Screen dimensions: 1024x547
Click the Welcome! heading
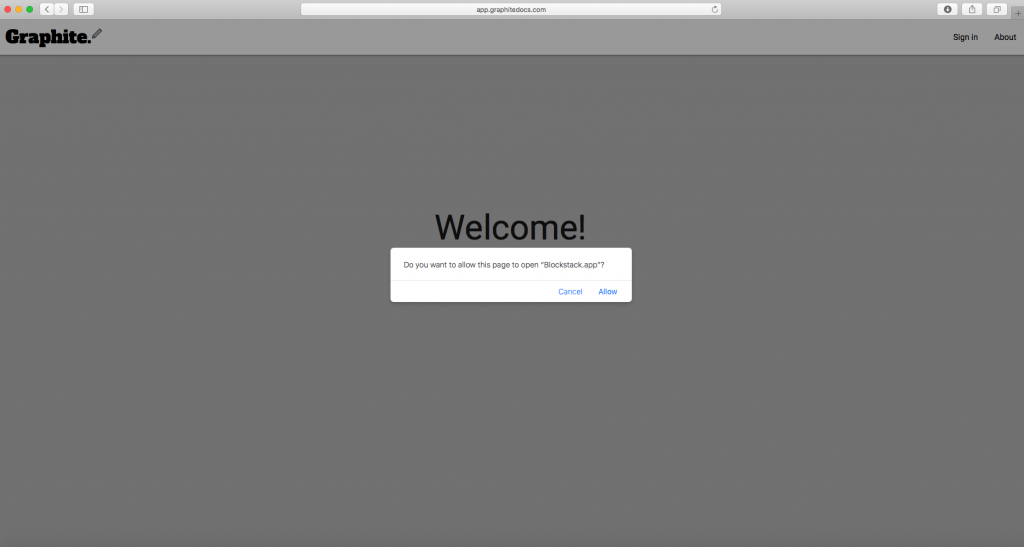(x=510, y=227)
